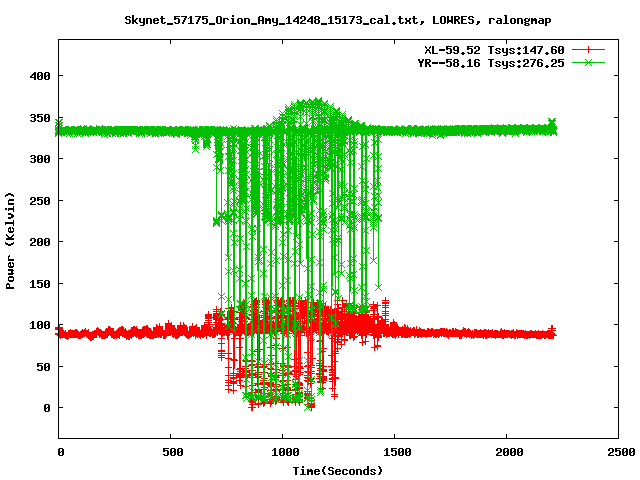Click the Power (Kelvin) axis label
The height and width of the screenshot is (480, 640).
[10, 241]
